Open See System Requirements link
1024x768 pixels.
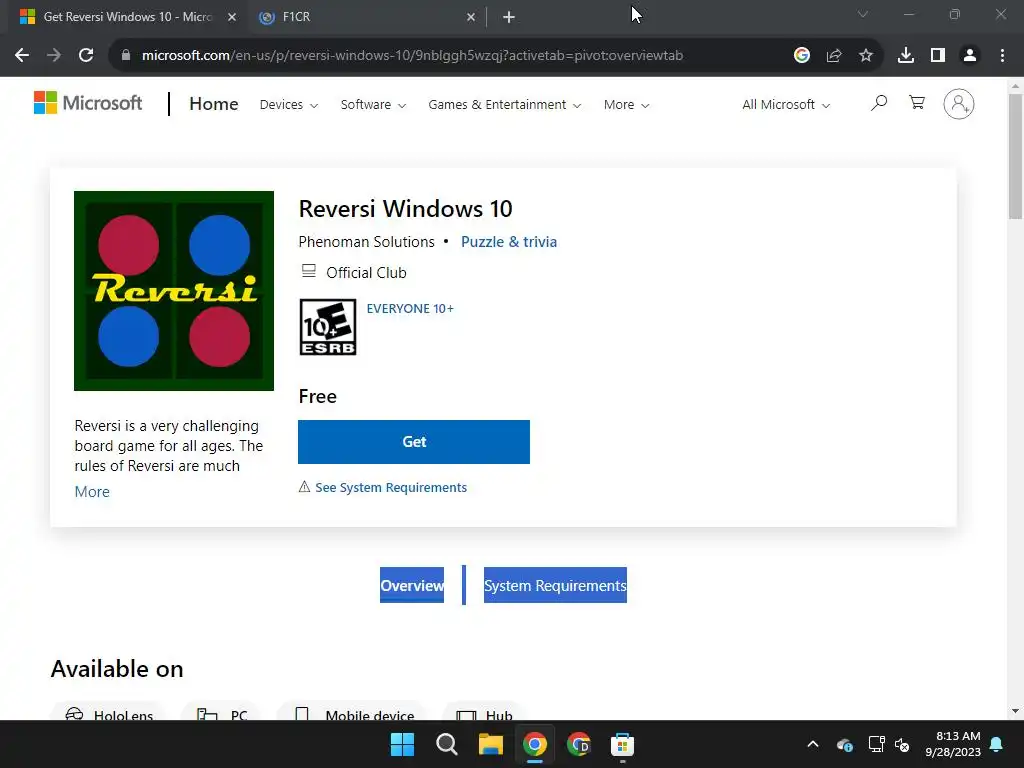click(391, 487)
